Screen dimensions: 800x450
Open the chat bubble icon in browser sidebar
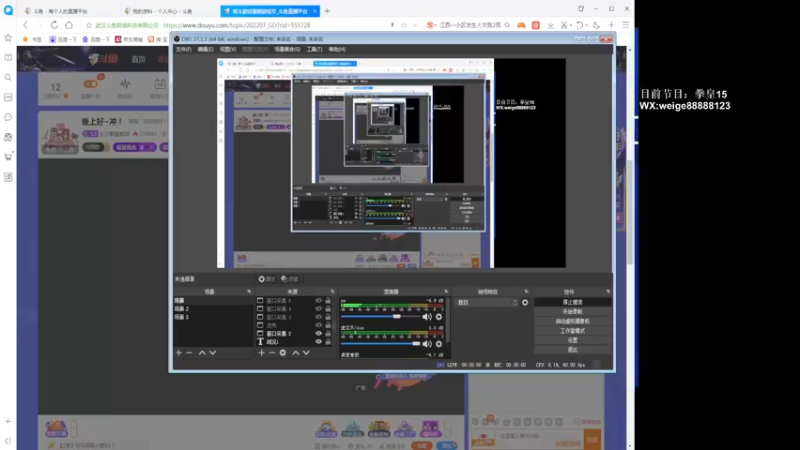coord(8,117)
